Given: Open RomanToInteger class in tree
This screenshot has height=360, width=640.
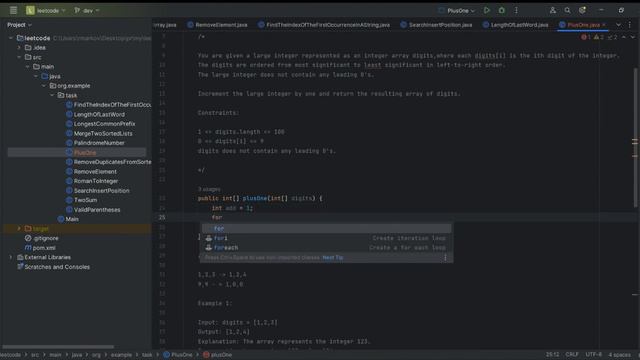Looking at the screenshot, I should point(92,181).
